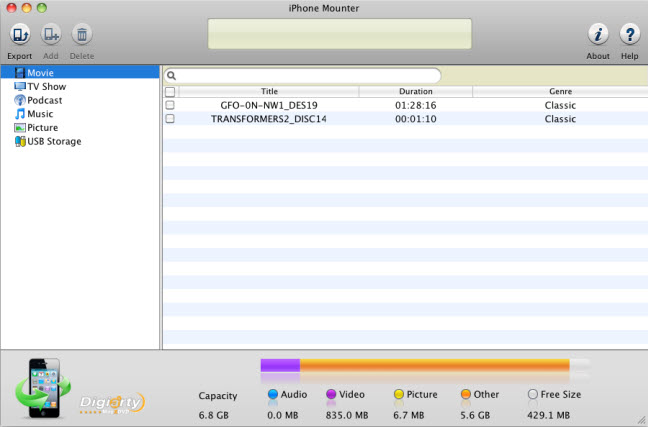The width and height of the screenshot is (648, 427).
Task: Select the USB Storage icon
Action: [20, 141]
